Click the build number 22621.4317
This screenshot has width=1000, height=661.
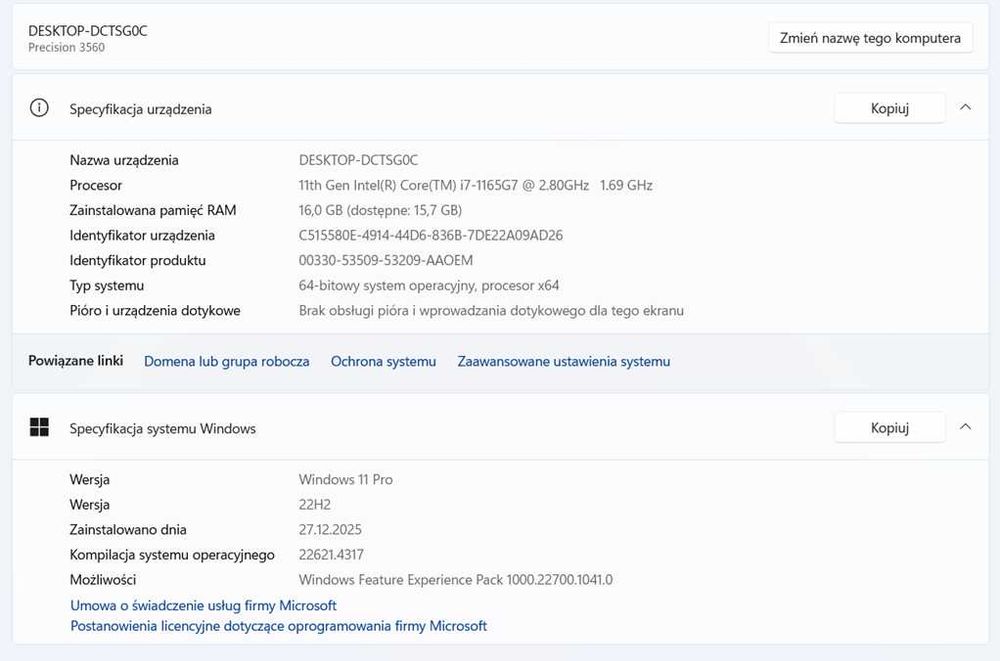click(331, 554)
